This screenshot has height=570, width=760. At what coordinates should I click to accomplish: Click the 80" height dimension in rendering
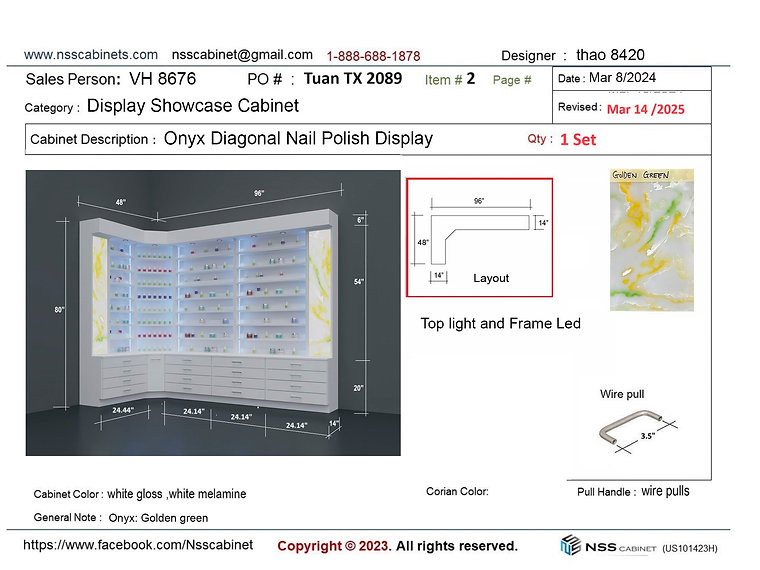59,309
